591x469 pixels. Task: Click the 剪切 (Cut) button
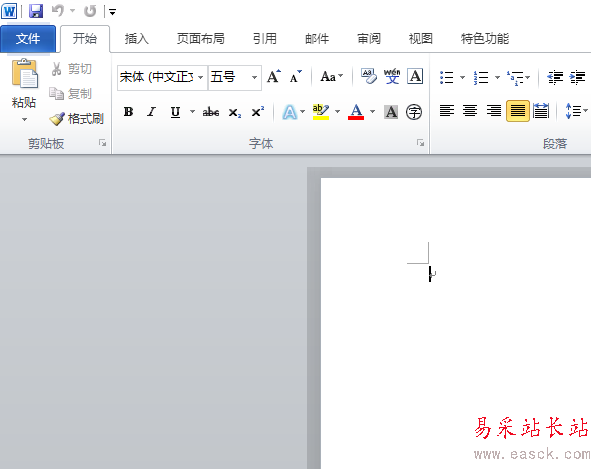72,69
